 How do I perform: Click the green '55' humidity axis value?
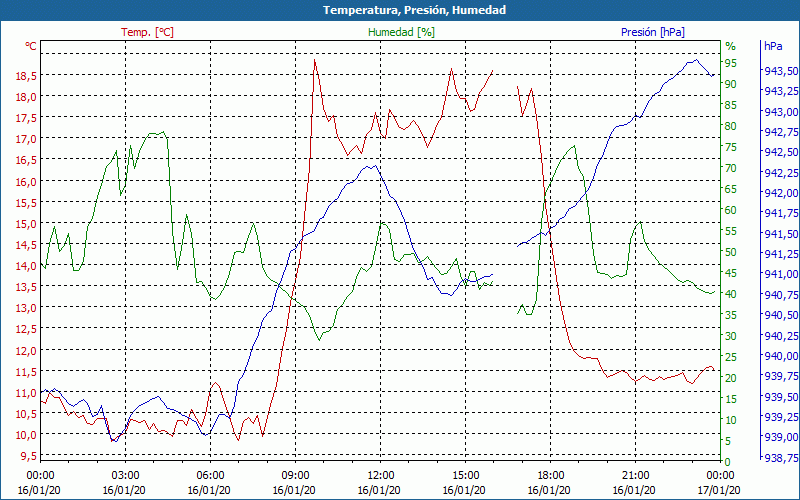(731, 231)
